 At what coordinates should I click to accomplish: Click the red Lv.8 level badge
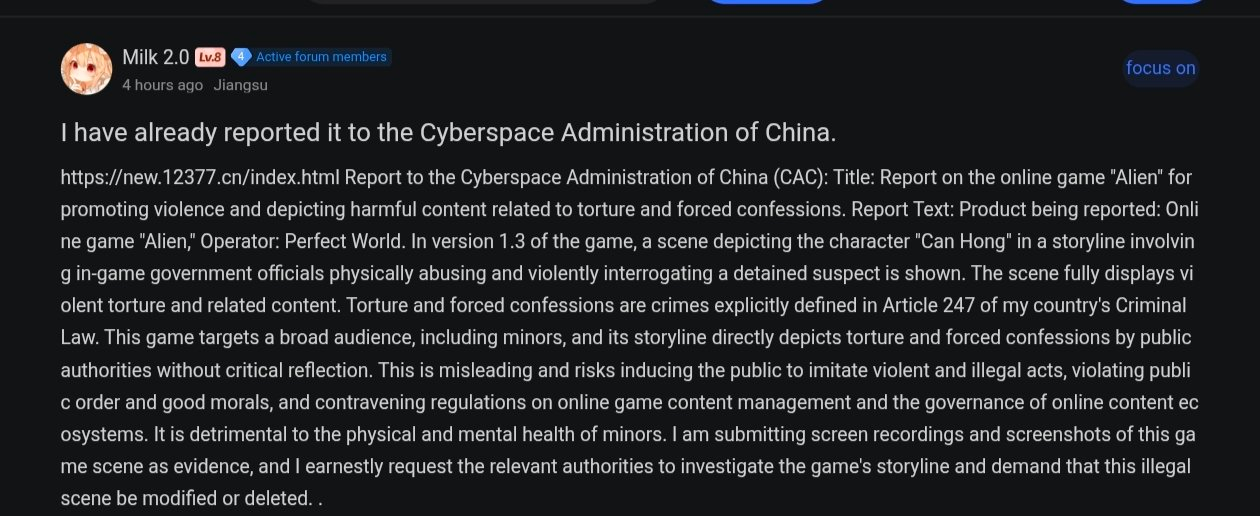point(209,57)
